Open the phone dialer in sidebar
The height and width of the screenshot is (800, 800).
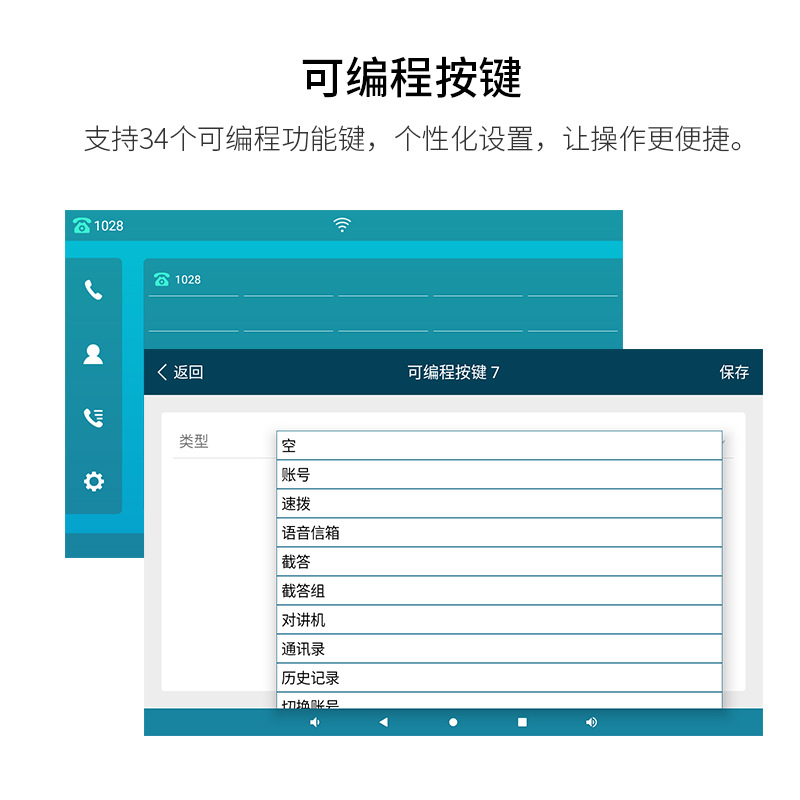coord(93,290)
